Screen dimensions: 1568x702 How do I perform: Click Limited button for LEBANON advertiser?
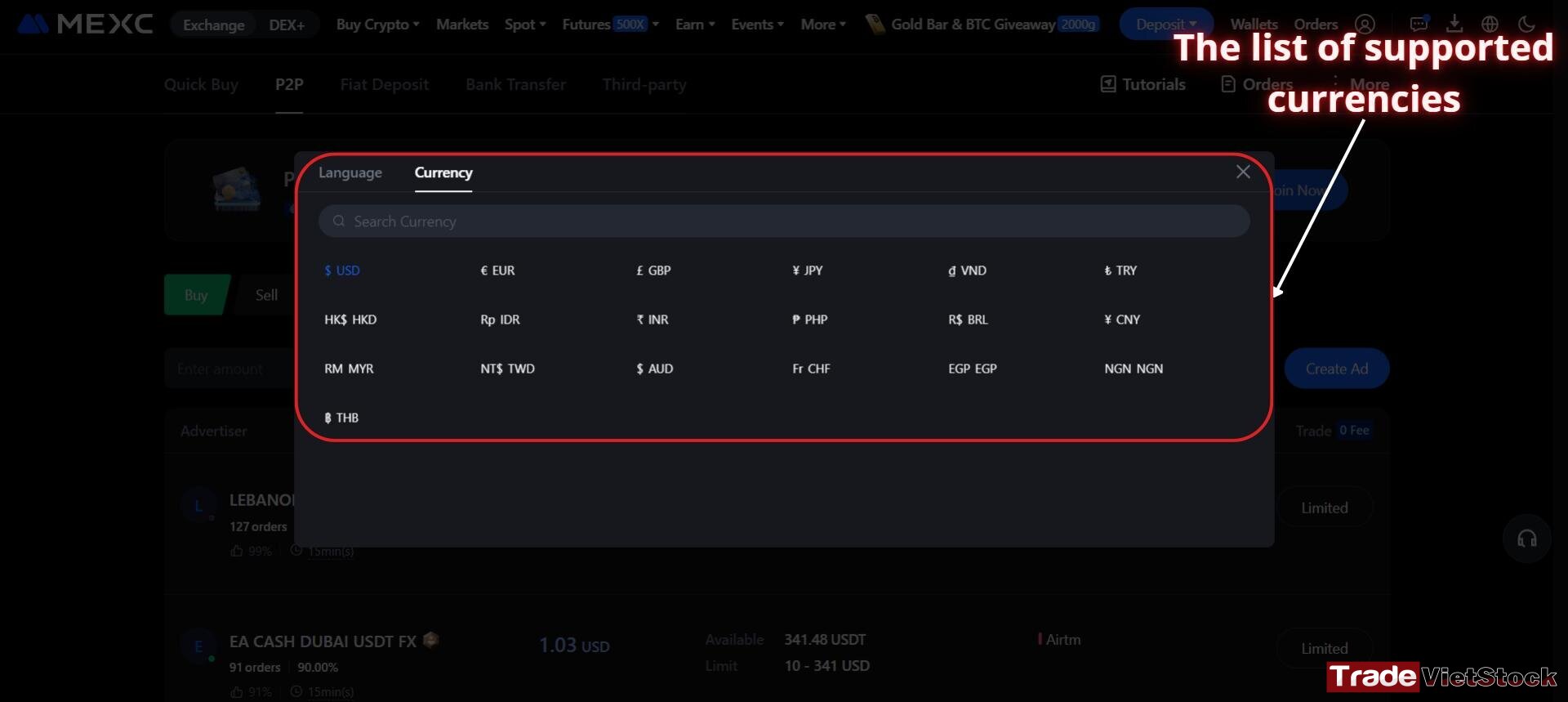pyautogui.click(x=1325, y=507)
